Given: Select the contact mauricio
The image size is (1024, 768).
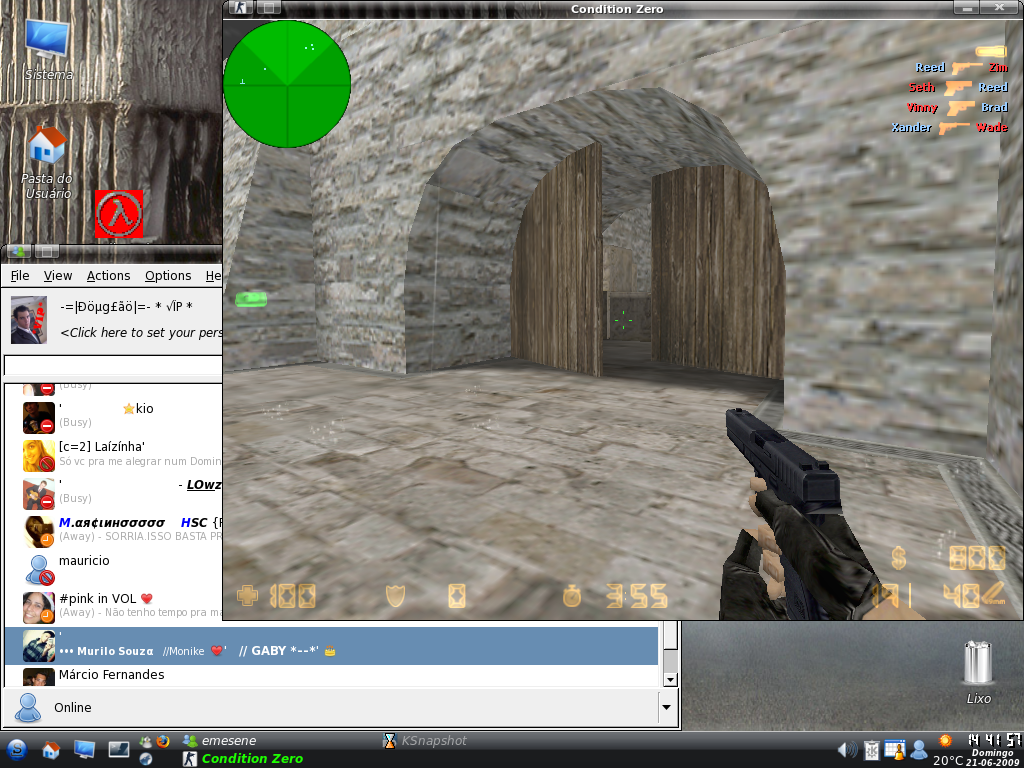Looking at the screenshot, I should click(x=114, y=569).
